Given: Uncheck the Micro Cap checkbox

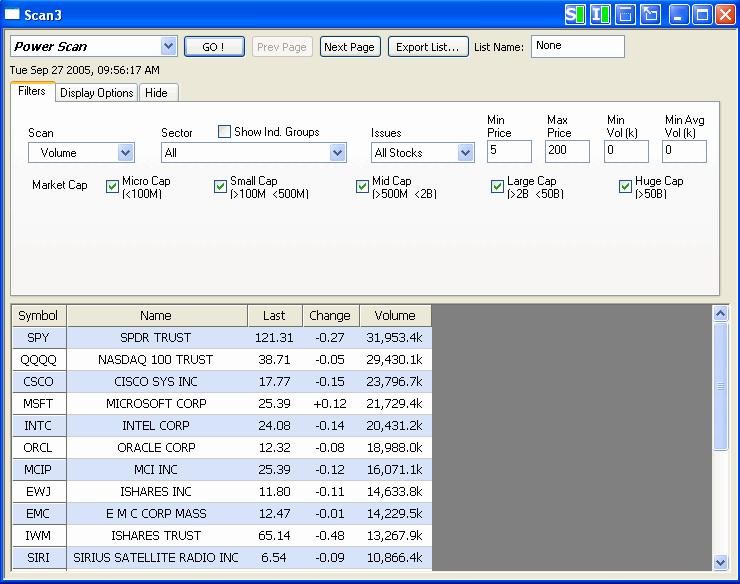Looking at the screenshot, I should coord(112,186).
